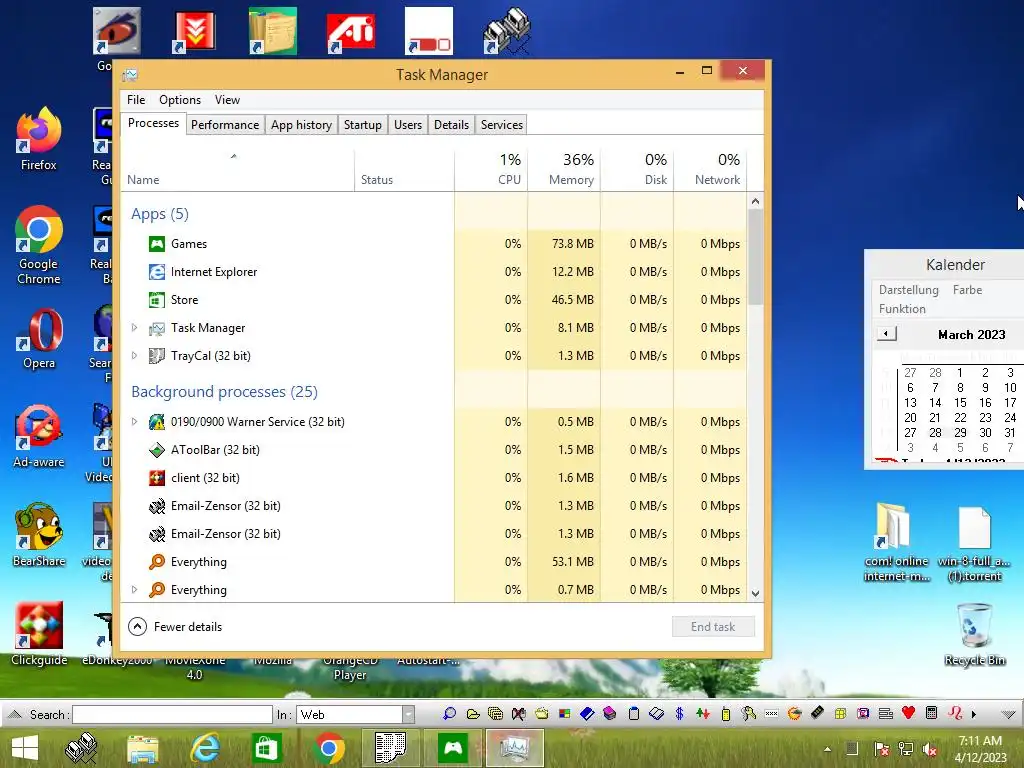The height and width of the screenshot is (768, 1024).
Task: Focus the Search input field
Action: click(172, 714)
